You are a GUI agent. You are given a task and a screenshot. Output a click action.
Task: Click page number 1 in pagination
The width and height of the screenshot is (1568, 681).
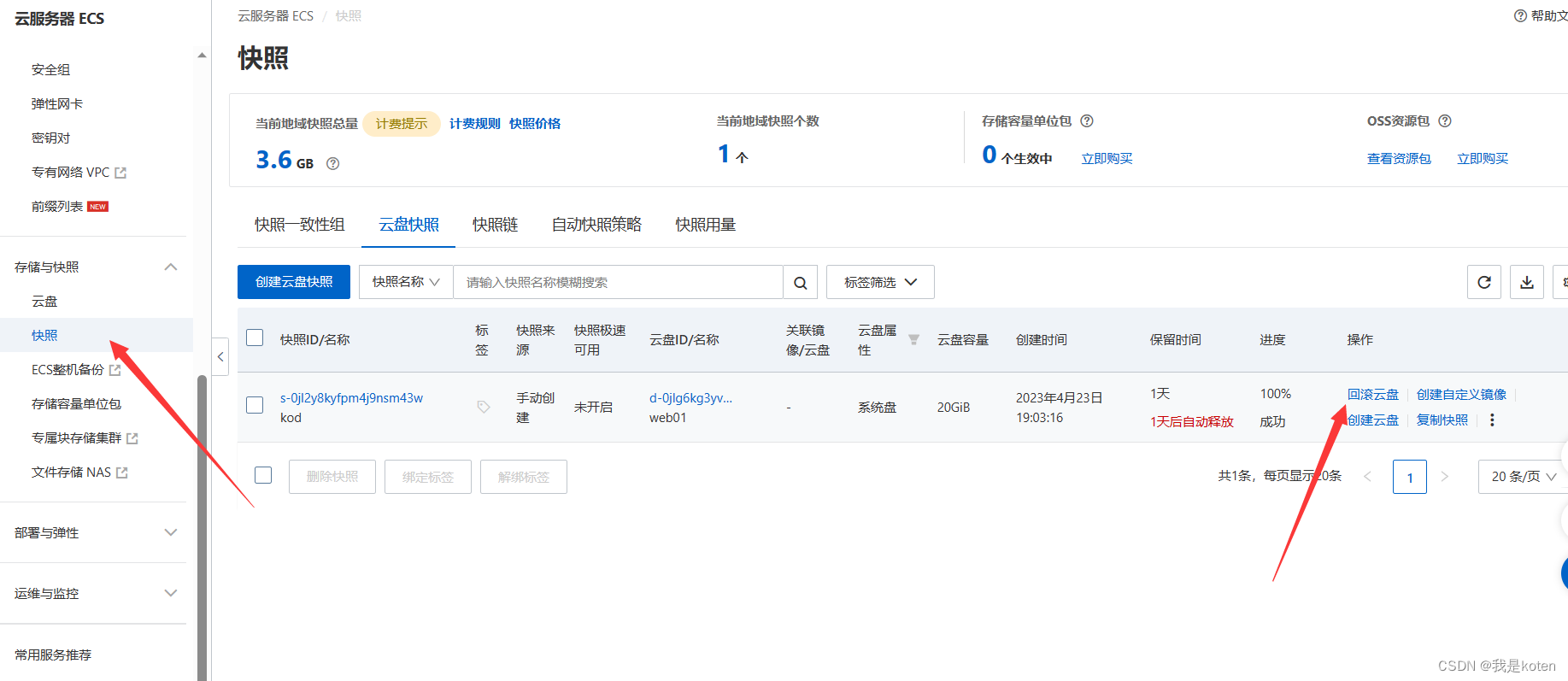[1410, 476]
